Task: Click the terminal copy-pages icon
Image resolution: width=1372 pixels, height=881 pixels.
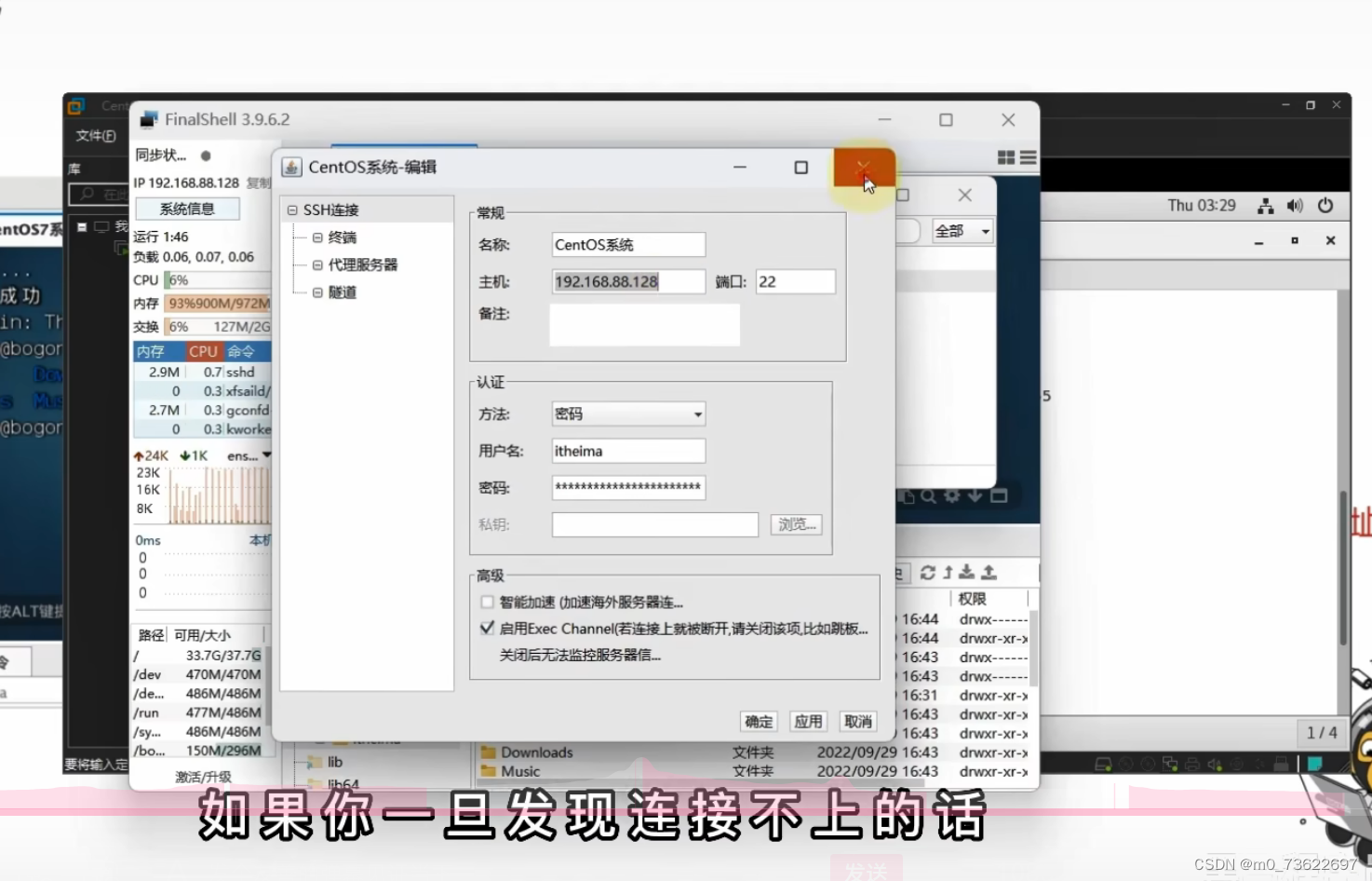Action: (x=906, y=496)
